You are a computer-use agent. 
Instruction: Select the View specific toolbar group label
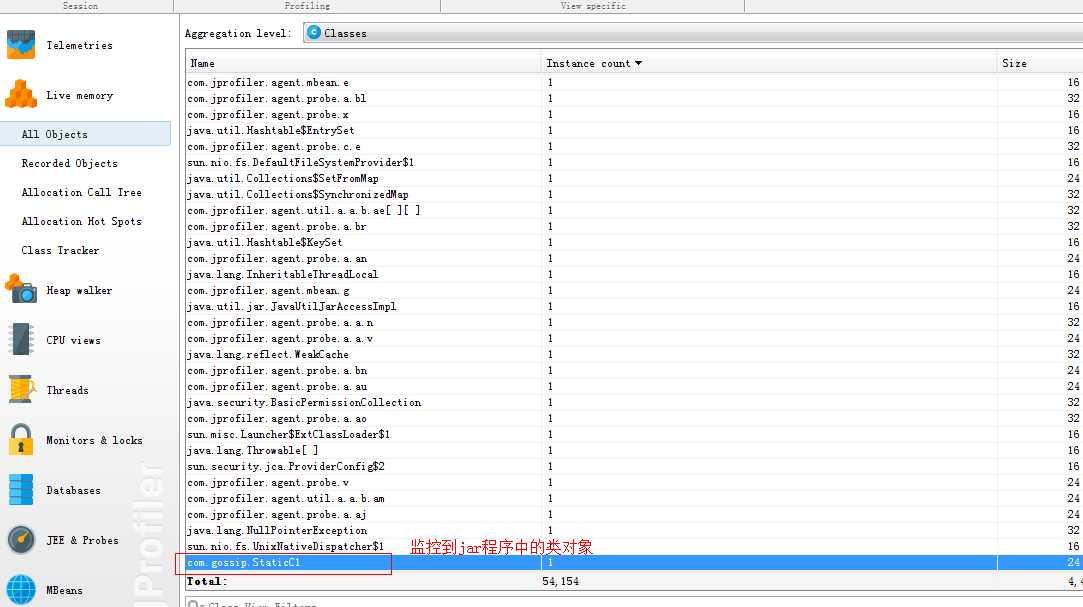(593, 6)
